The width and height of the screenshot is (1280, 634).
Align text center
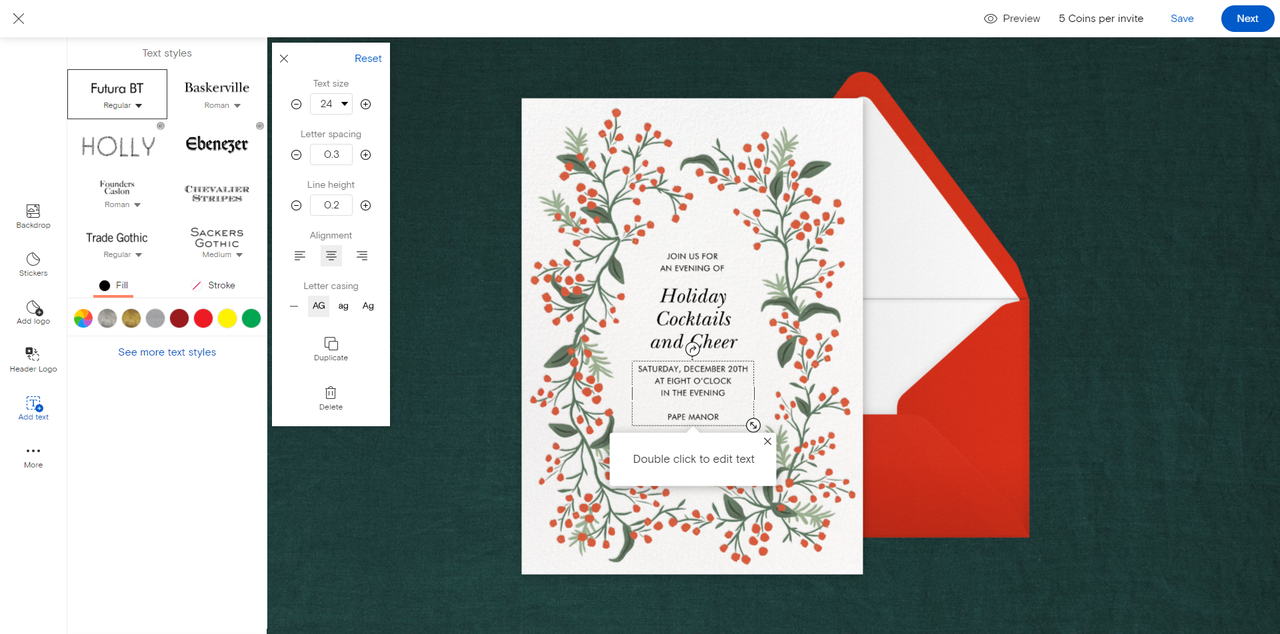click(x=331, y=256)
